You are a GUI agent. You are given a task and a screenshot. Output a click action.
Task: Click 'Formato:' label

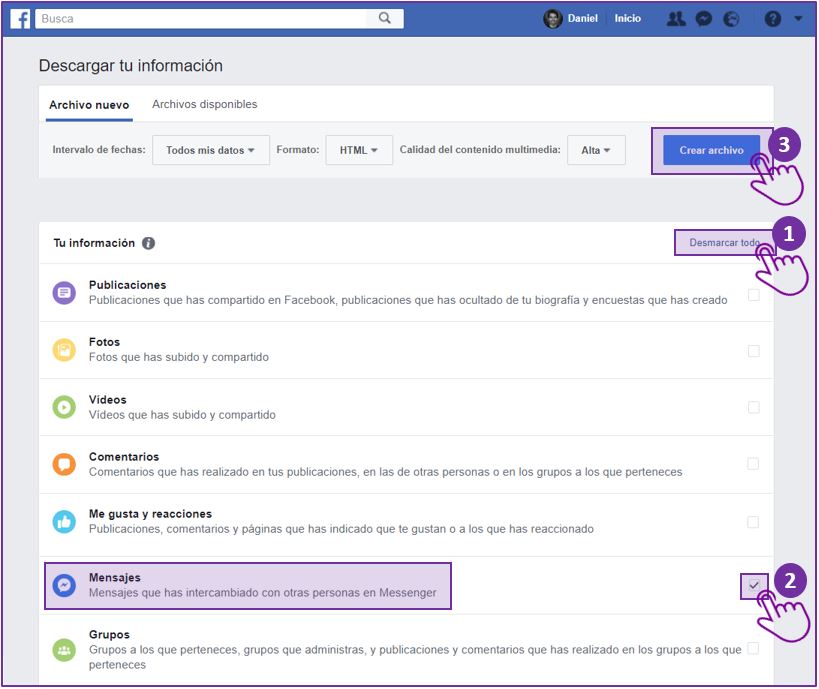click(x=298, y=149)
